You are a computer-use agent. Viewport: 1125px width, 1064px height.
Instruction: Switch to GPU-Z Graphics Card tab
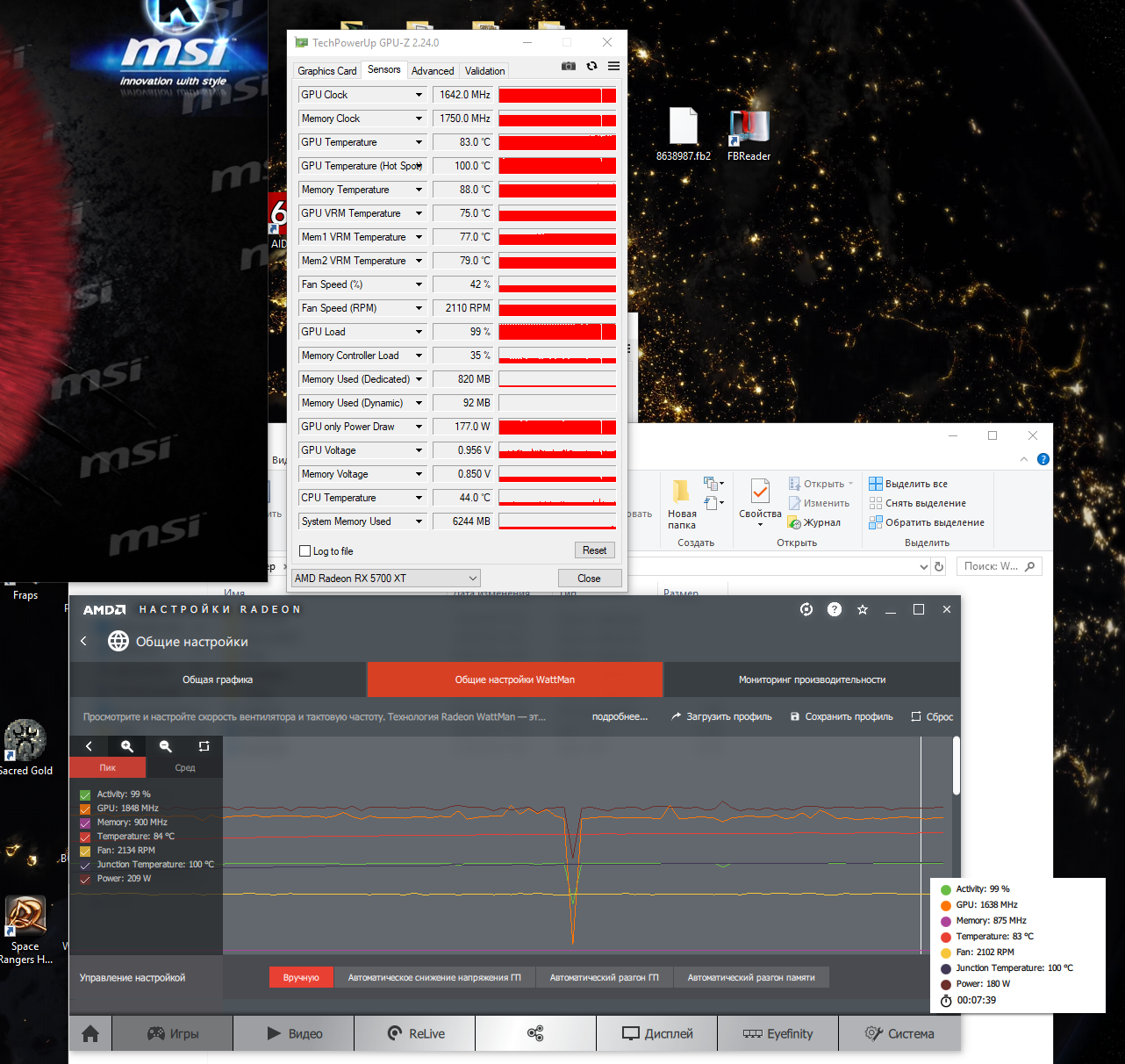[x=327, y=71]
